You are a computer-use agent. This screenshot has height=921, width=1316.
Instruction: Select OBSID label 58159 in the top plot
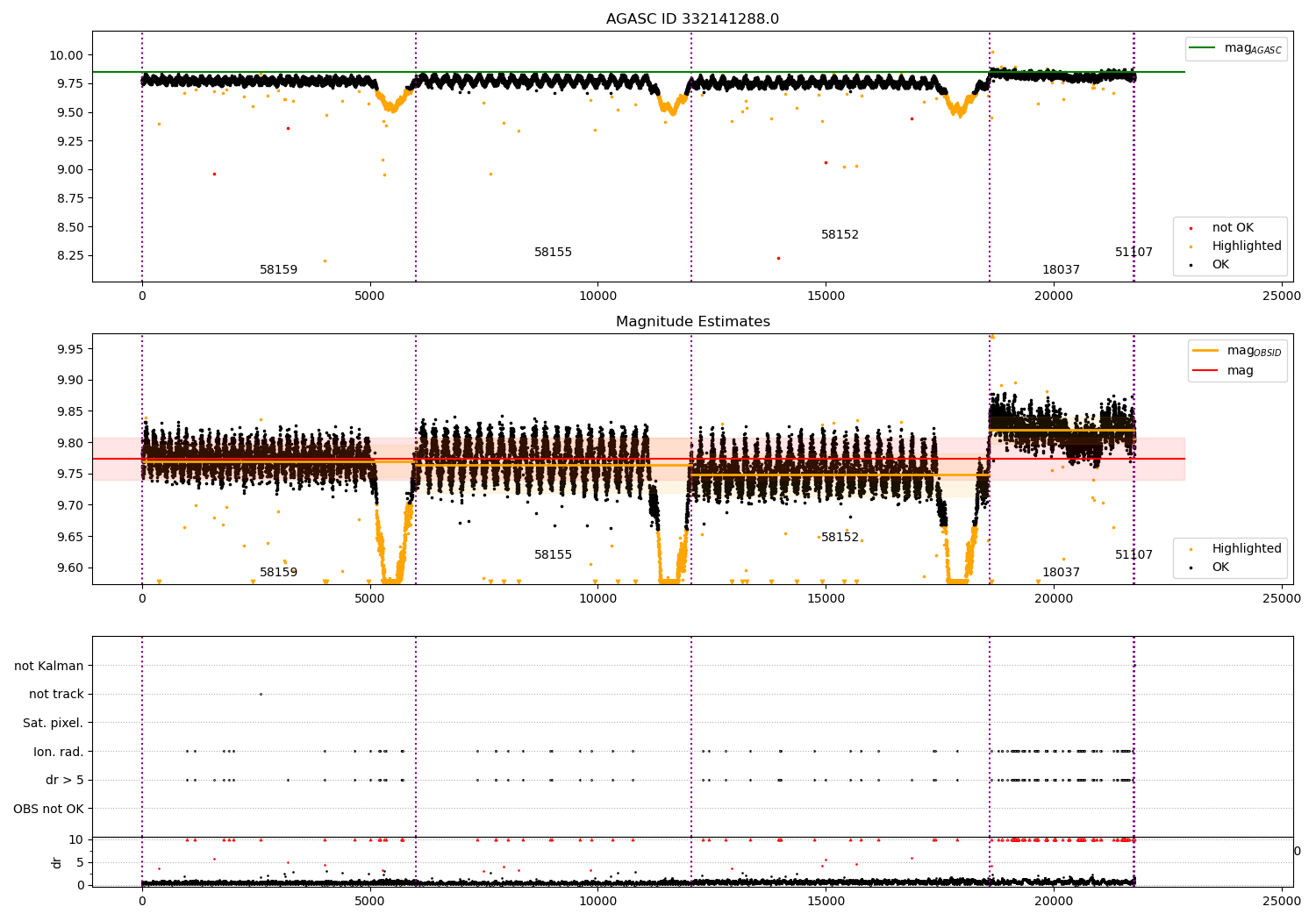pos(278,270)
